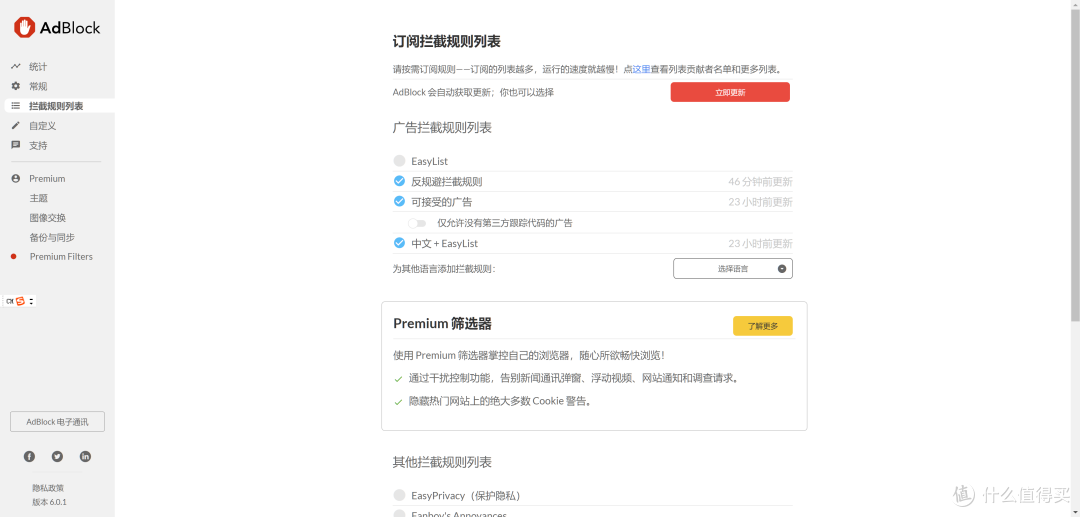Click the yellow 了解更多 button
The image size is (1080, 517).
pyautogui.click(x=762, y=326)
